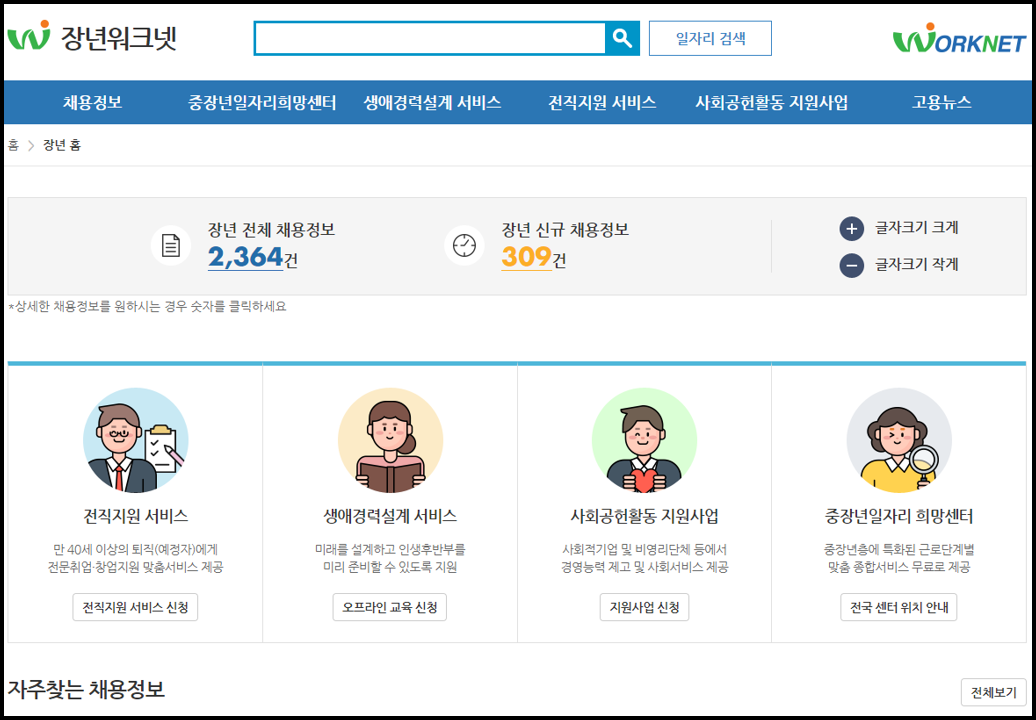Click the 생애경력설계 서비스 card title
Viewport: 1036px width, 720px height.
pyautogui.click(x=390, y=516)
